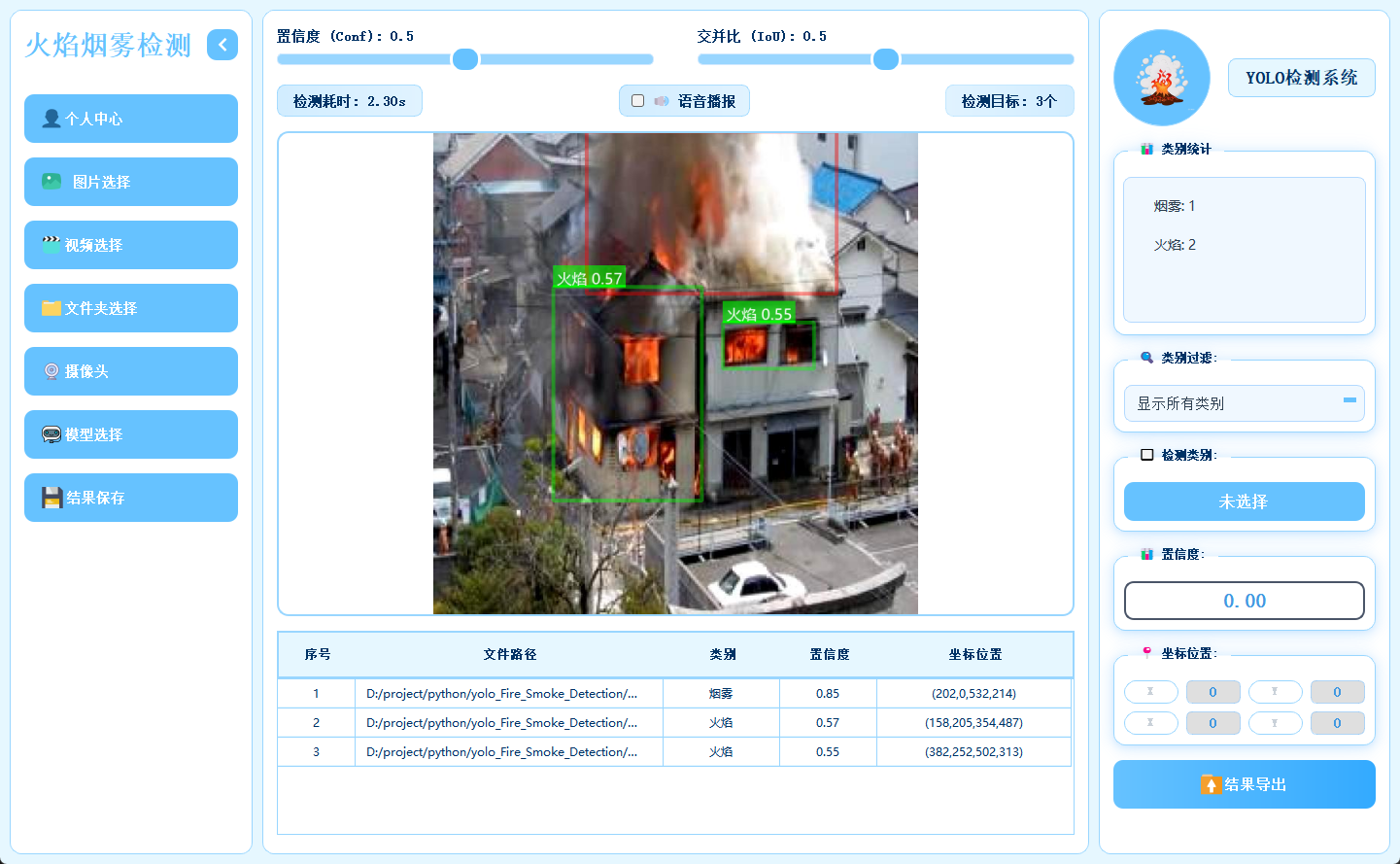Screen dimensions: 1400x864
Task: Click the 类别过滤 magnifier icon
Action: point(1147,358)
